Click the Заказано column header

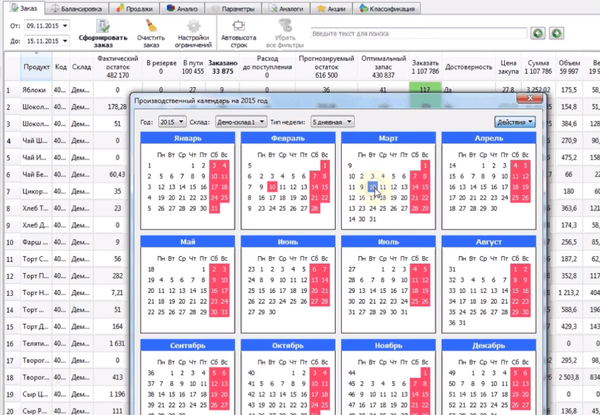[x=223, y=67]
